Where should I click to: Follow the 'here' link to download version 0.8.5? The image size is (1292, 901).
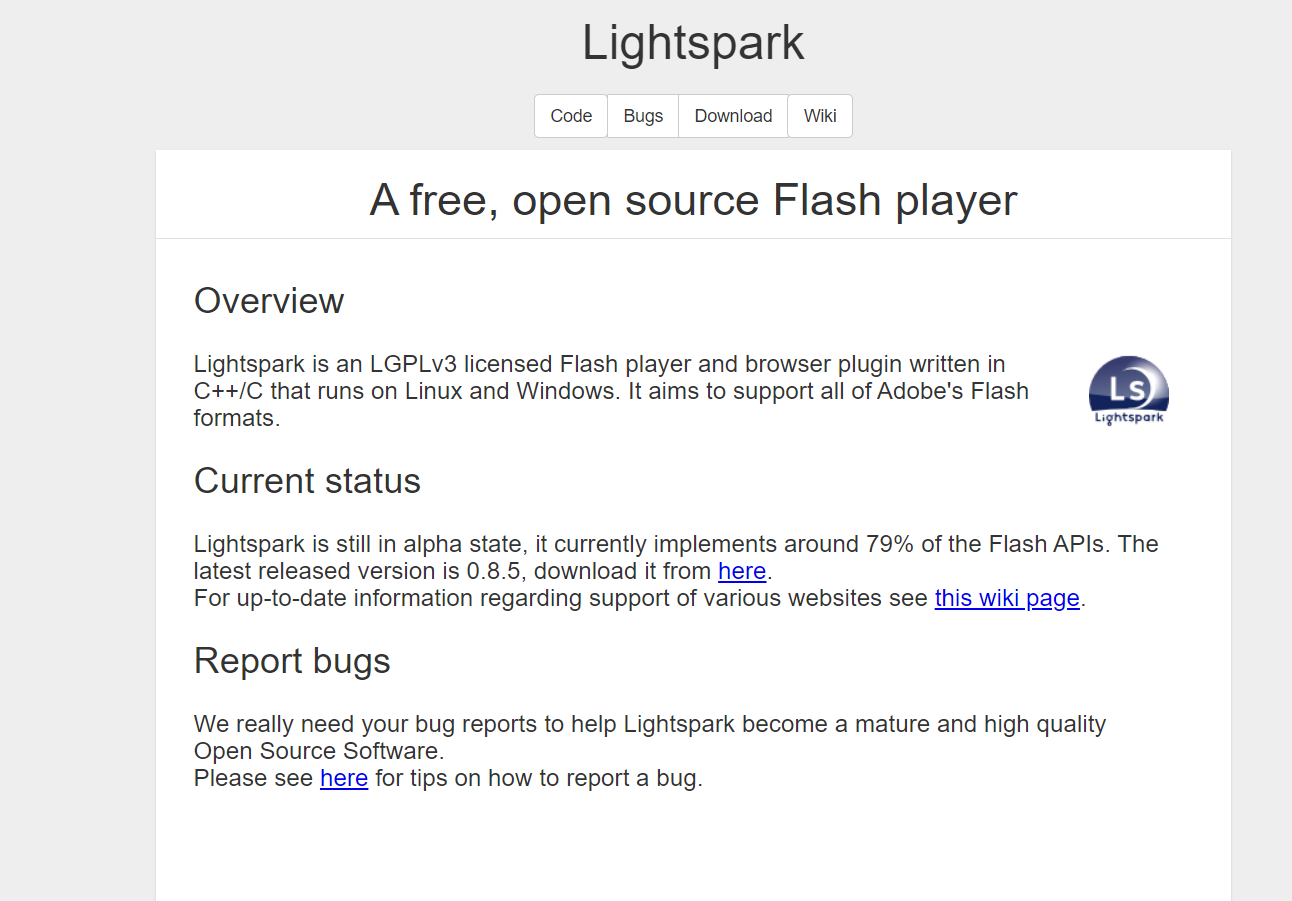tap(742, 572)
